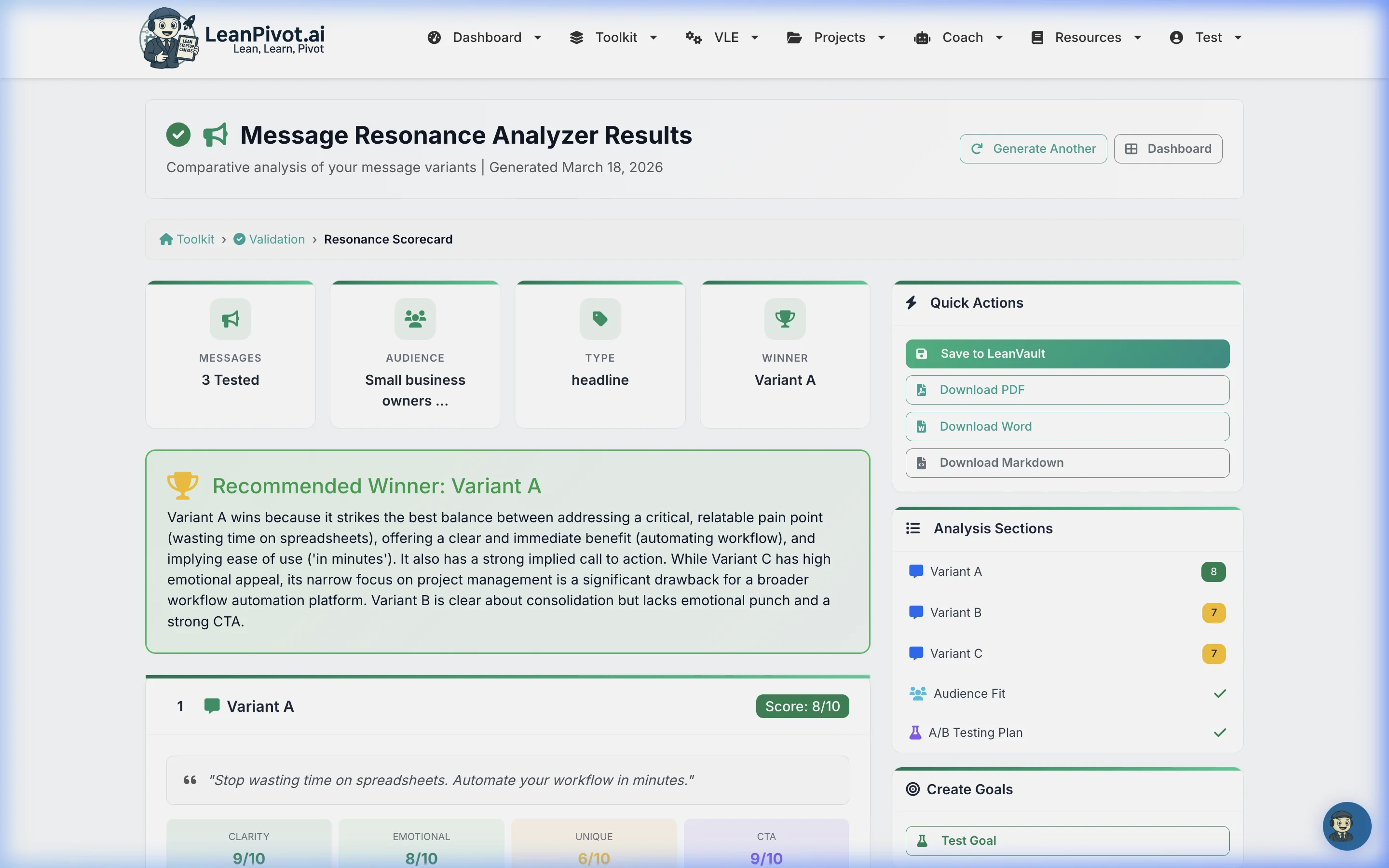1389x868 pixels.
Task: Select the trophy icon on the Winner card
Action: pos(785,319)
